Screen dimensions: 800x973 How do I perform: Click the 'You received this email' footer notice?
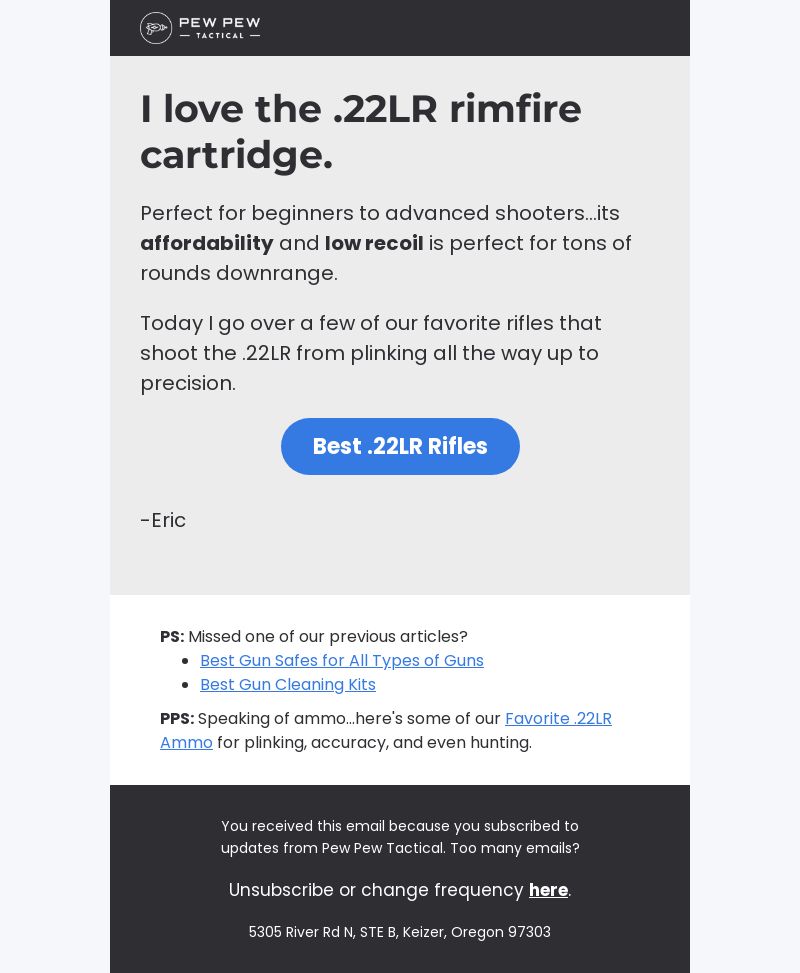coord(400,837)
